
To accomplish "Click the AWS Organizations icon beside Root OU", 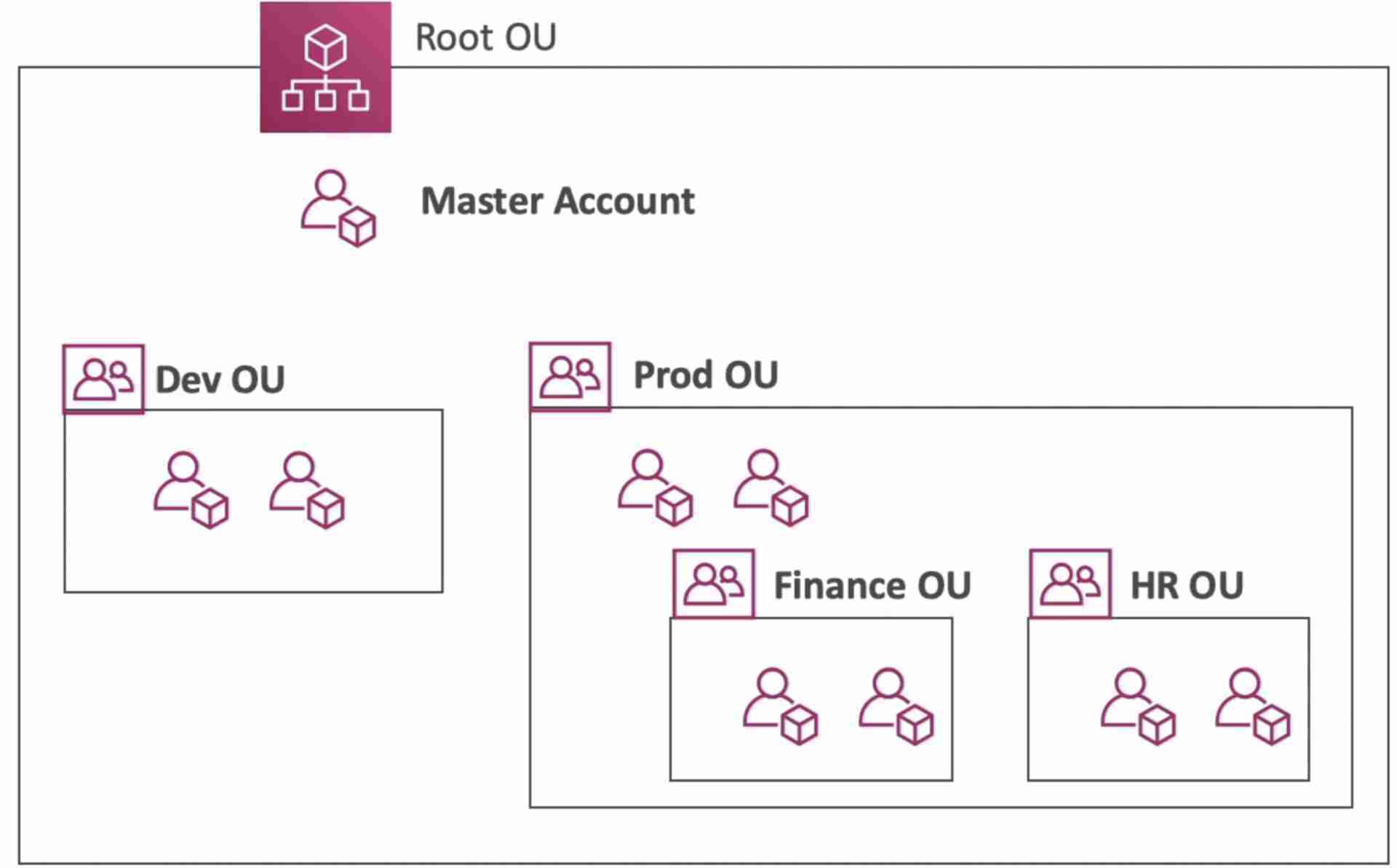I will (x=325, y=67).
